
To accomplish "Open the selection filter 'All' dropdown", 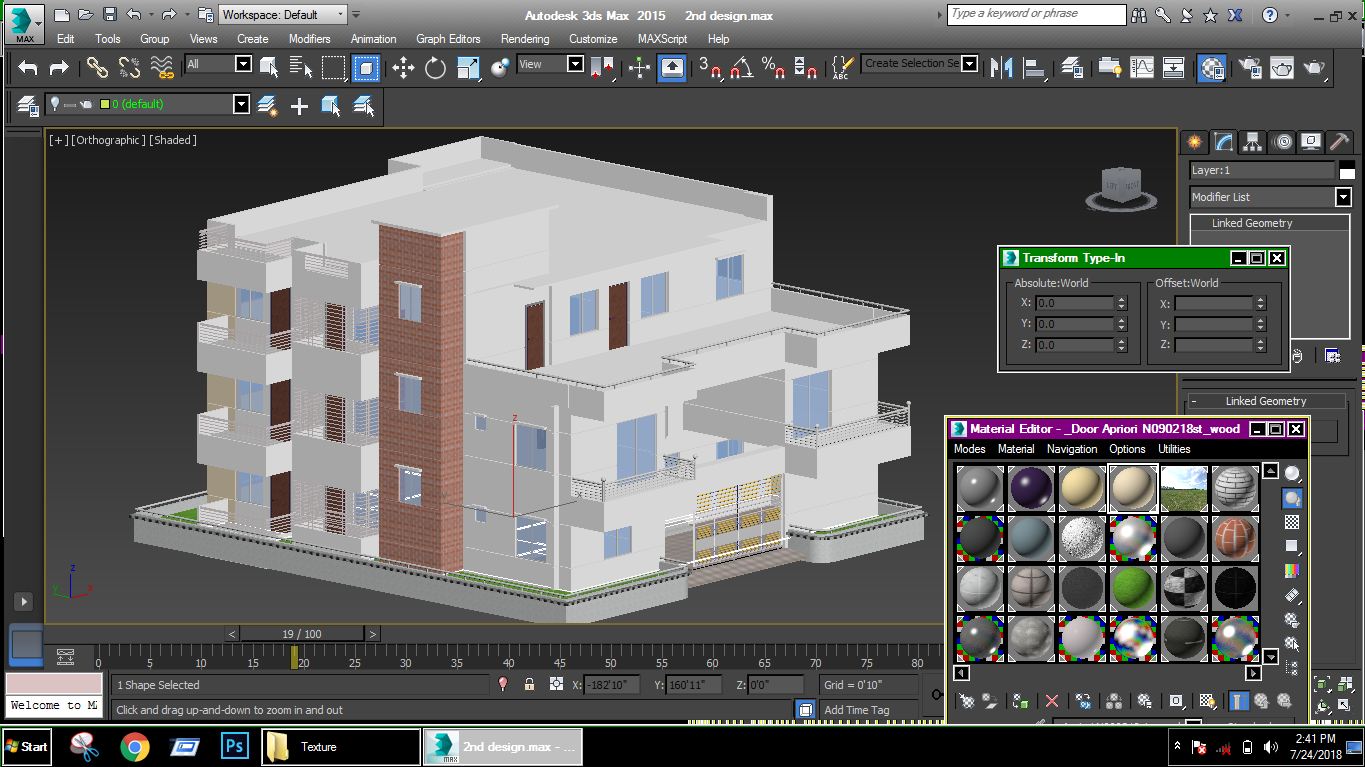I will pos(243,64).
